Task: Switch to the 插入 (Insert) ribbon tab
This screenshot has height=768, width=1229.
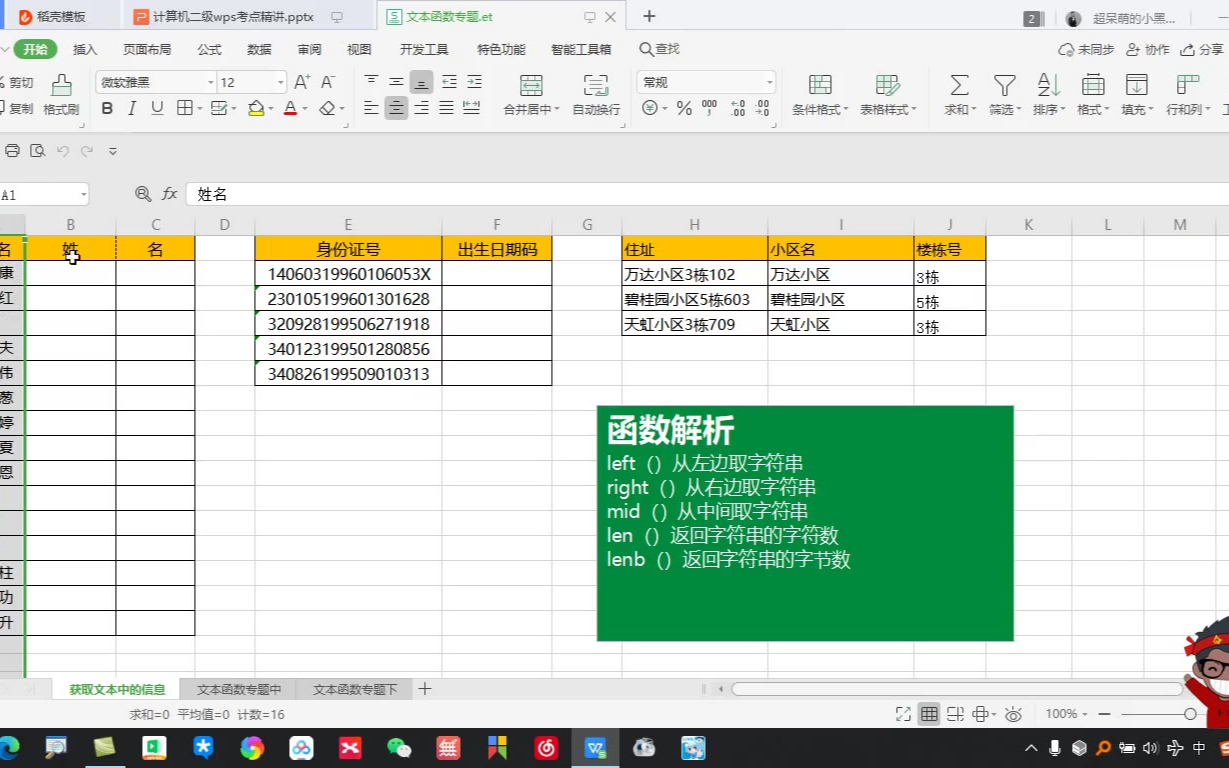Action: point(85,50)
